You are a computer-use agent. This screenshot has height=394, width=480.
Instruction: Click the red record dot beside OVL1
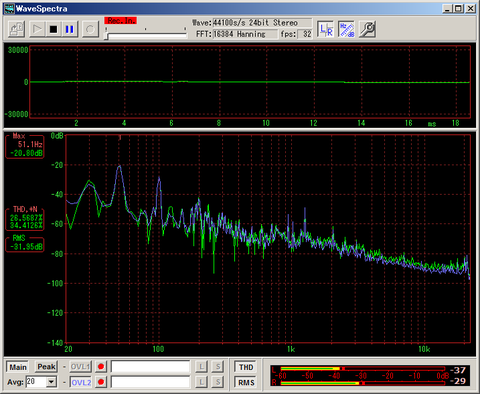(x=101, y=367)
